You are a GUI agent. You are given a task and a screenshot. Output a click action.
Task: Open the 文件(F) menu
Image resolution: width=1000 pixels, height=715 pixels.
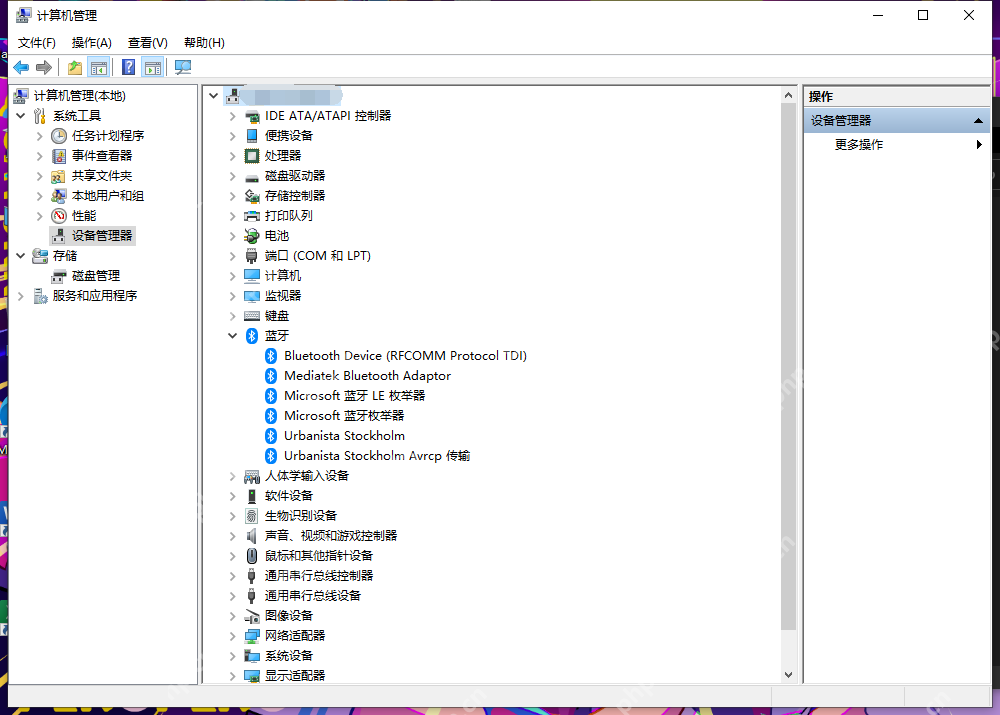click(x=36, y=43)
